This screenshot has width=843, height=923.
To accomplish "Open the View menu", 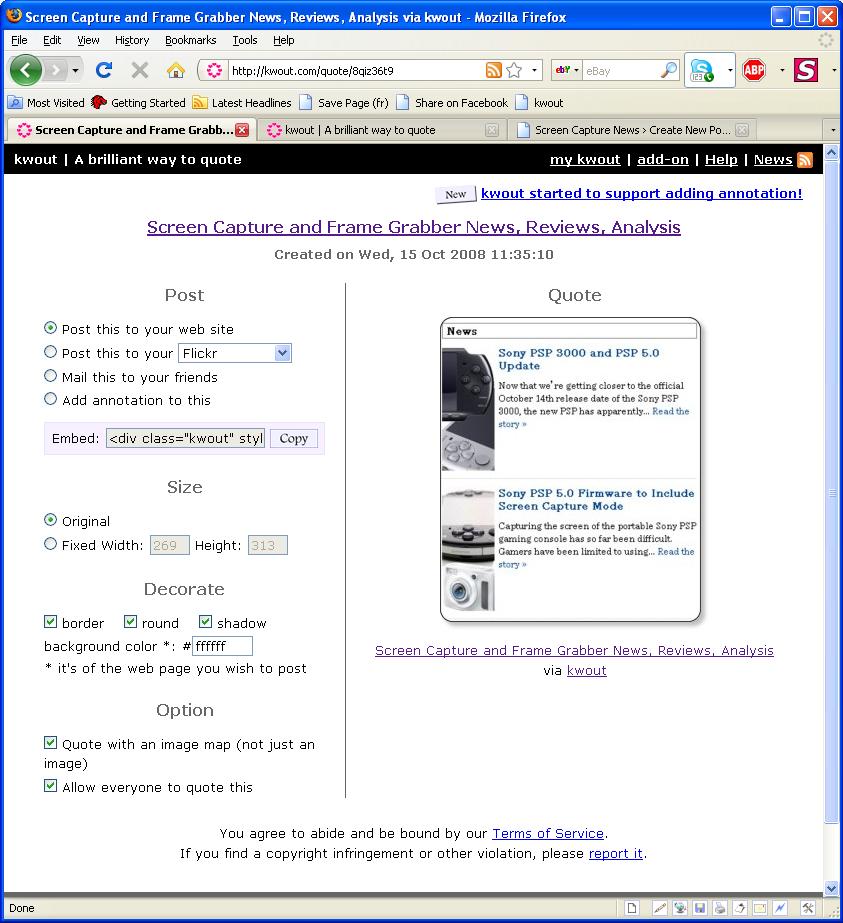I will pyautogui.click(x=88, y=40).
